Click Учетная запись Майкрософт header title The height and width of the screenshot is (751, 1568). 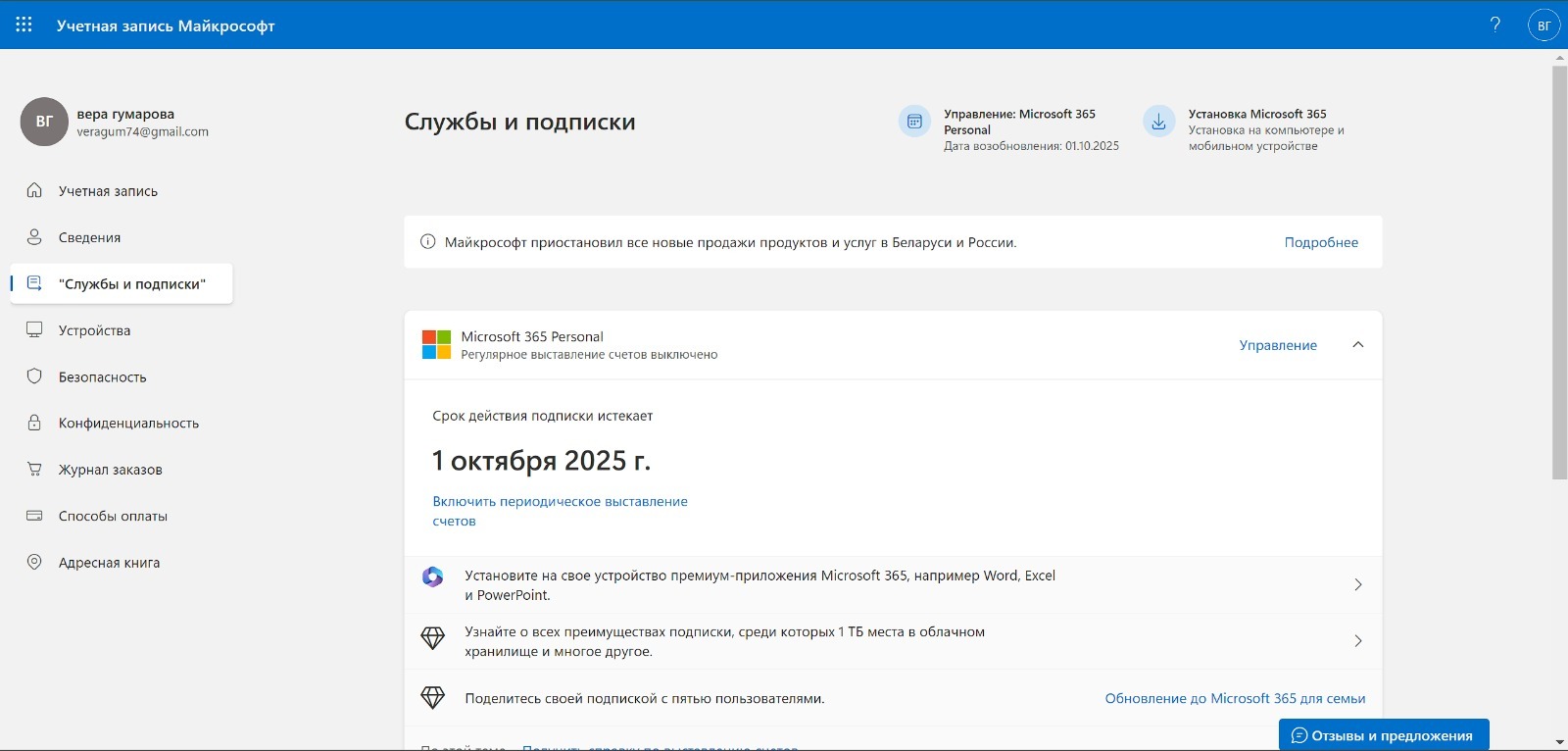point(166,25)
